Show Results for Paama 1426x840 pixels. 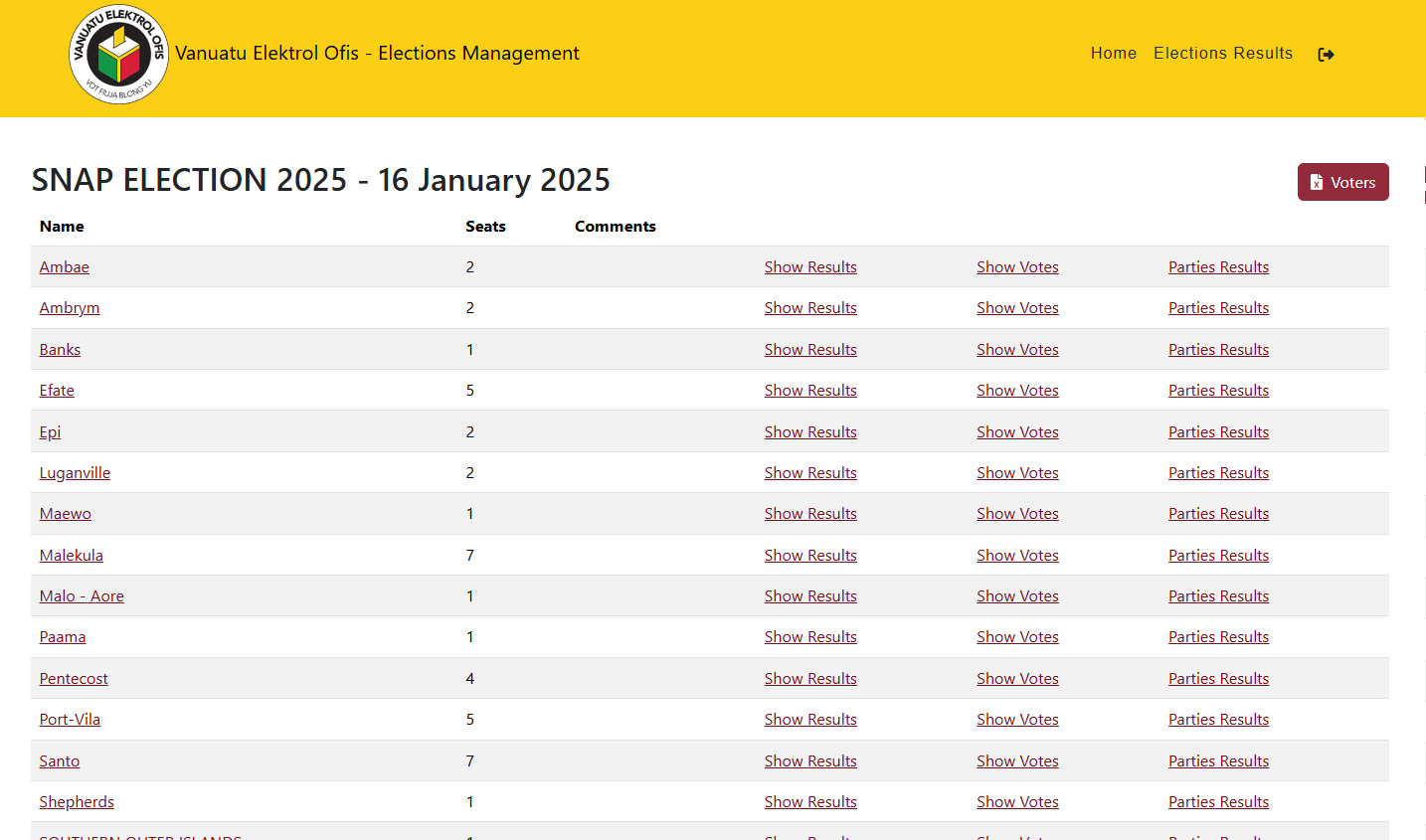(809, 637)
